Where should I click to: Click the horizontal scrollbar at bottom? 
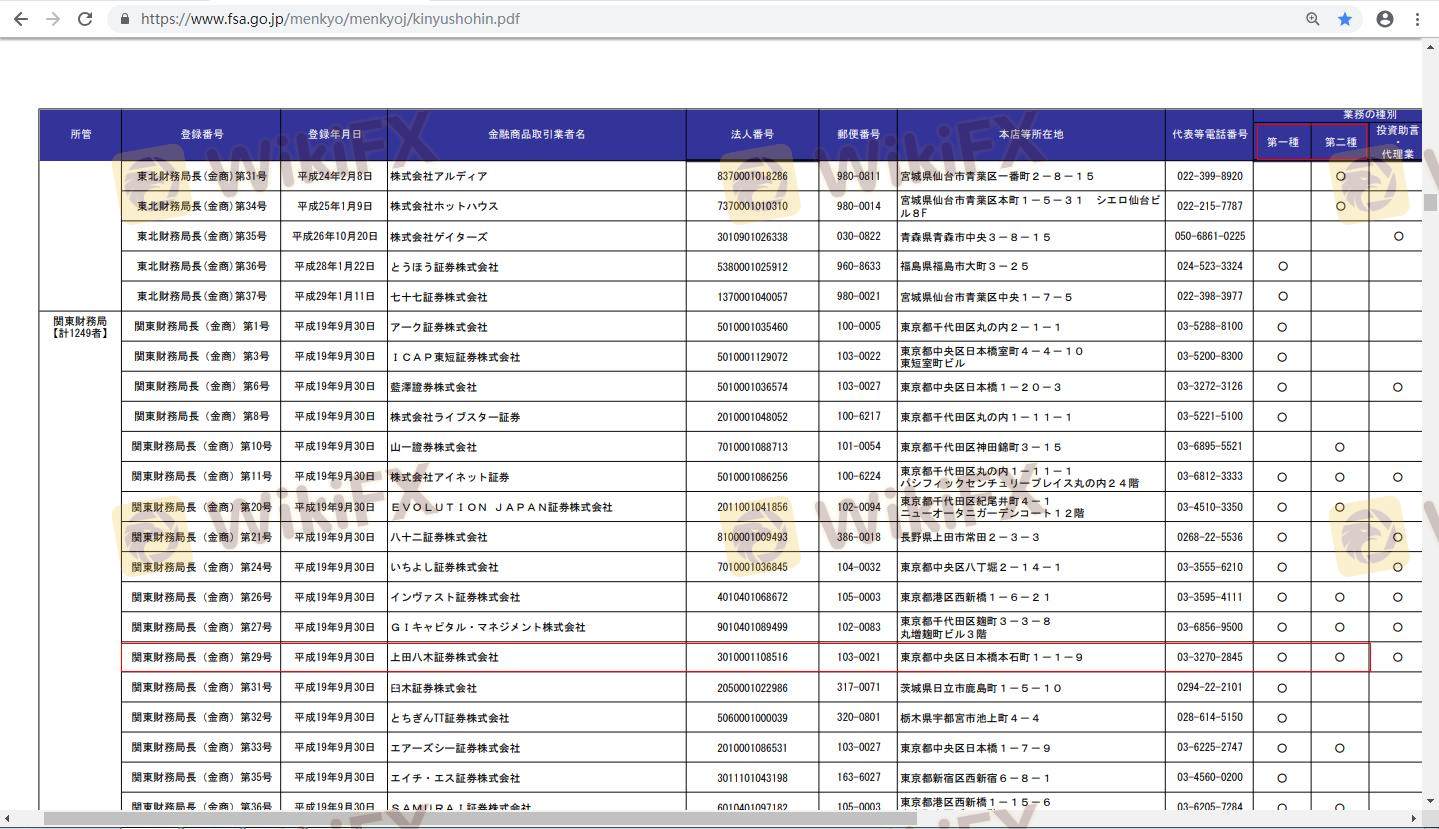tap(480, 819)
